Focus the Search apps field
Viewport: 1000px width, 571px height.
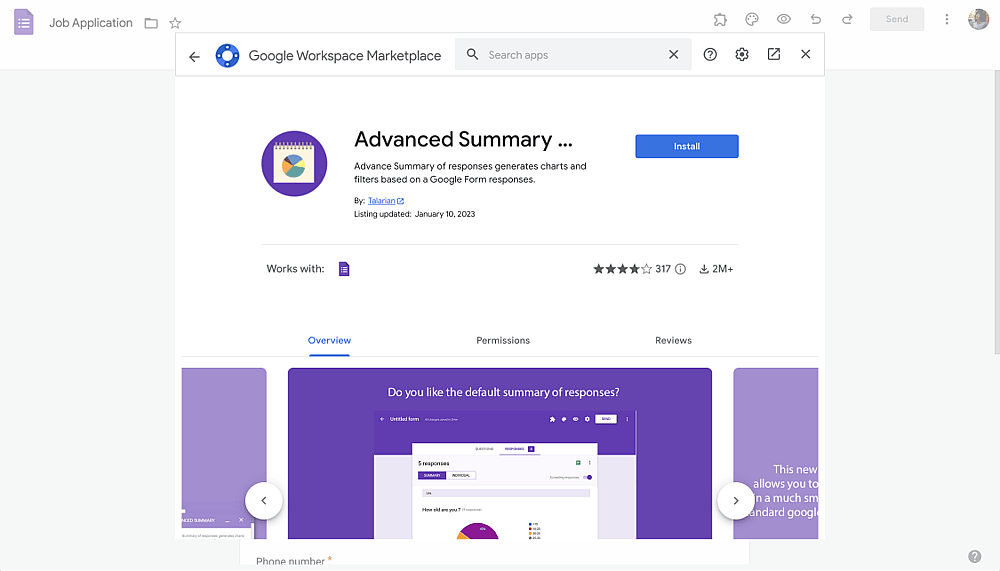click(x=573, y=54)
